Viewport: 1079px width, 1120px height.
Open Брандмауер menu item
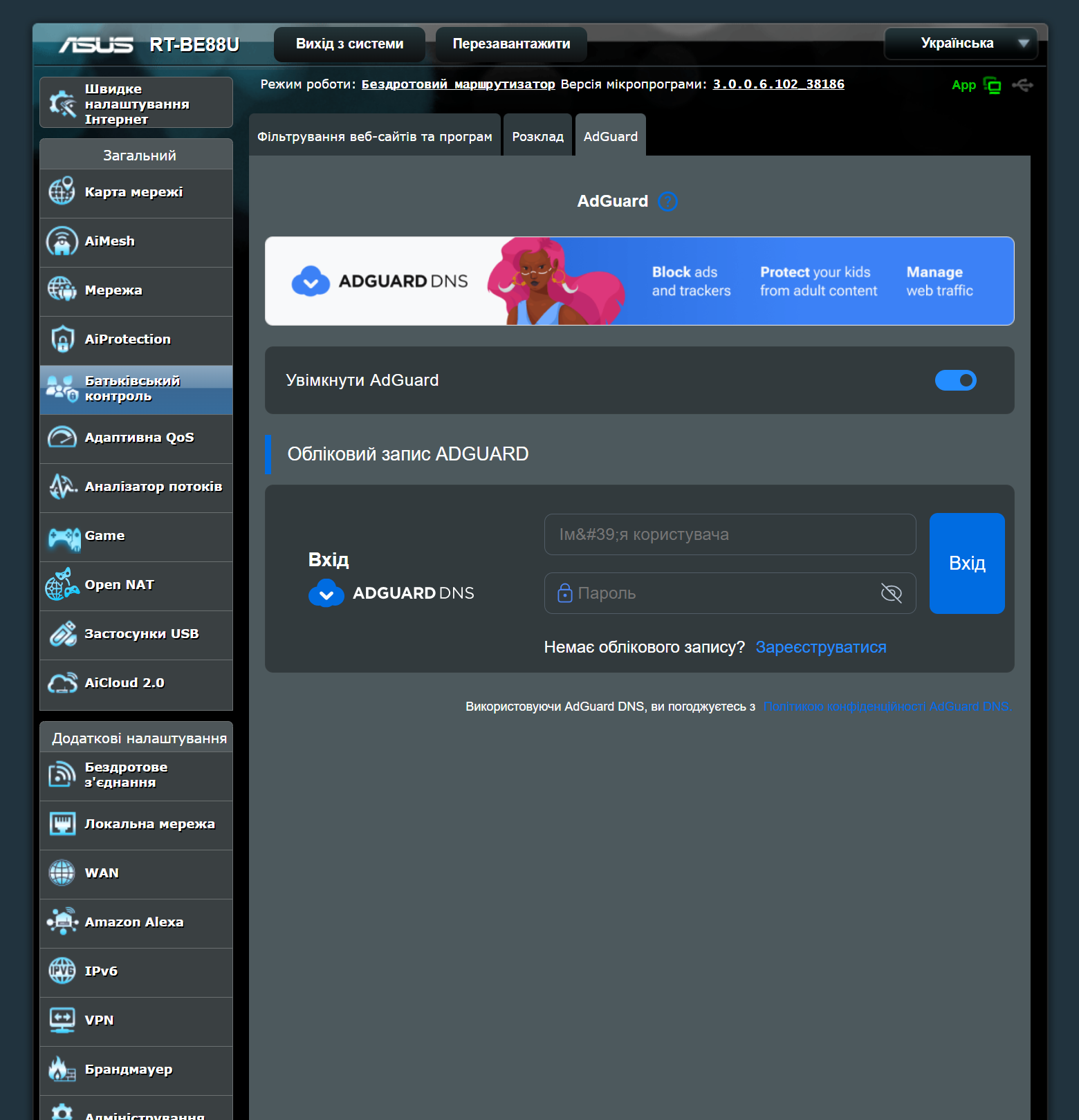tap(136, 1070)
